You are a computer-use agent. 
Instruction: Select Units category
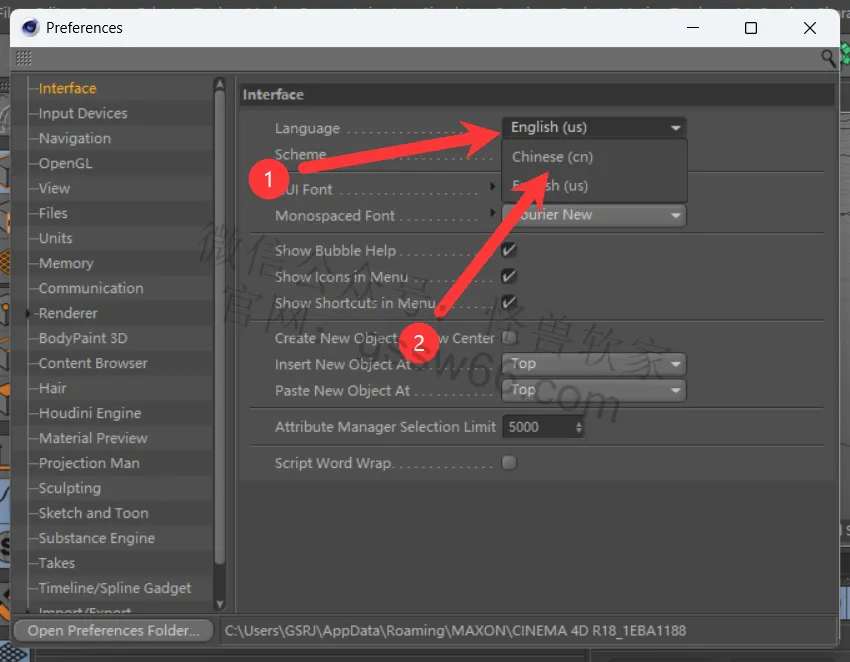pos(55,238)
